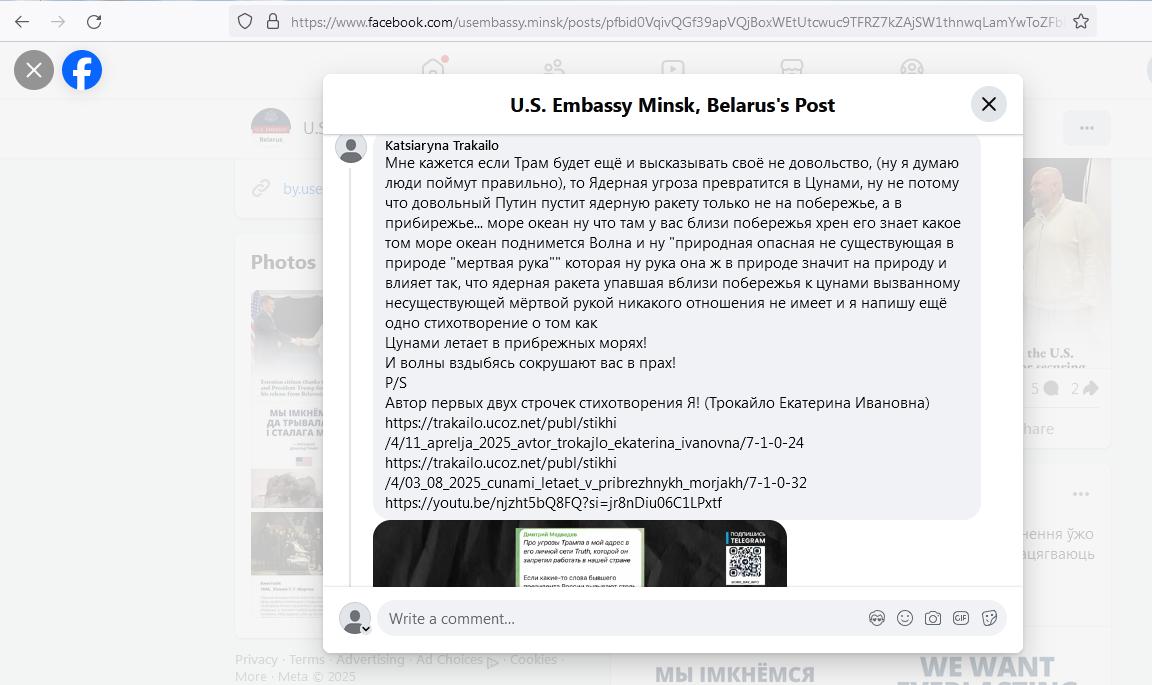View site security padlock info
Image resolution: width=1152 pixels, height=685 pixels.
coord(272,21)
